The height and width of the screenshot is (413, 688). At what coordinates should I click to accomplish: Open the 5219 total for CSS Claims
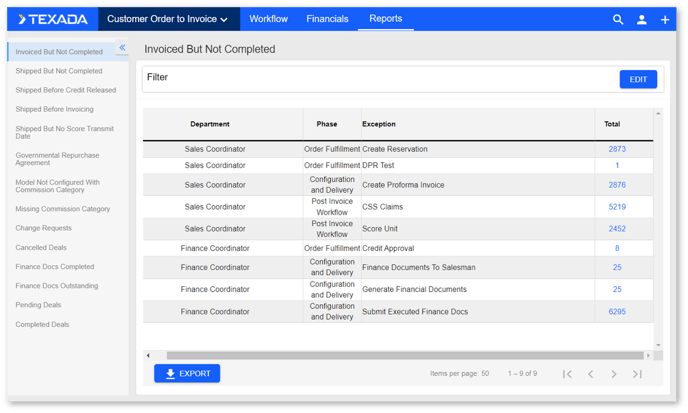(617, 207)
